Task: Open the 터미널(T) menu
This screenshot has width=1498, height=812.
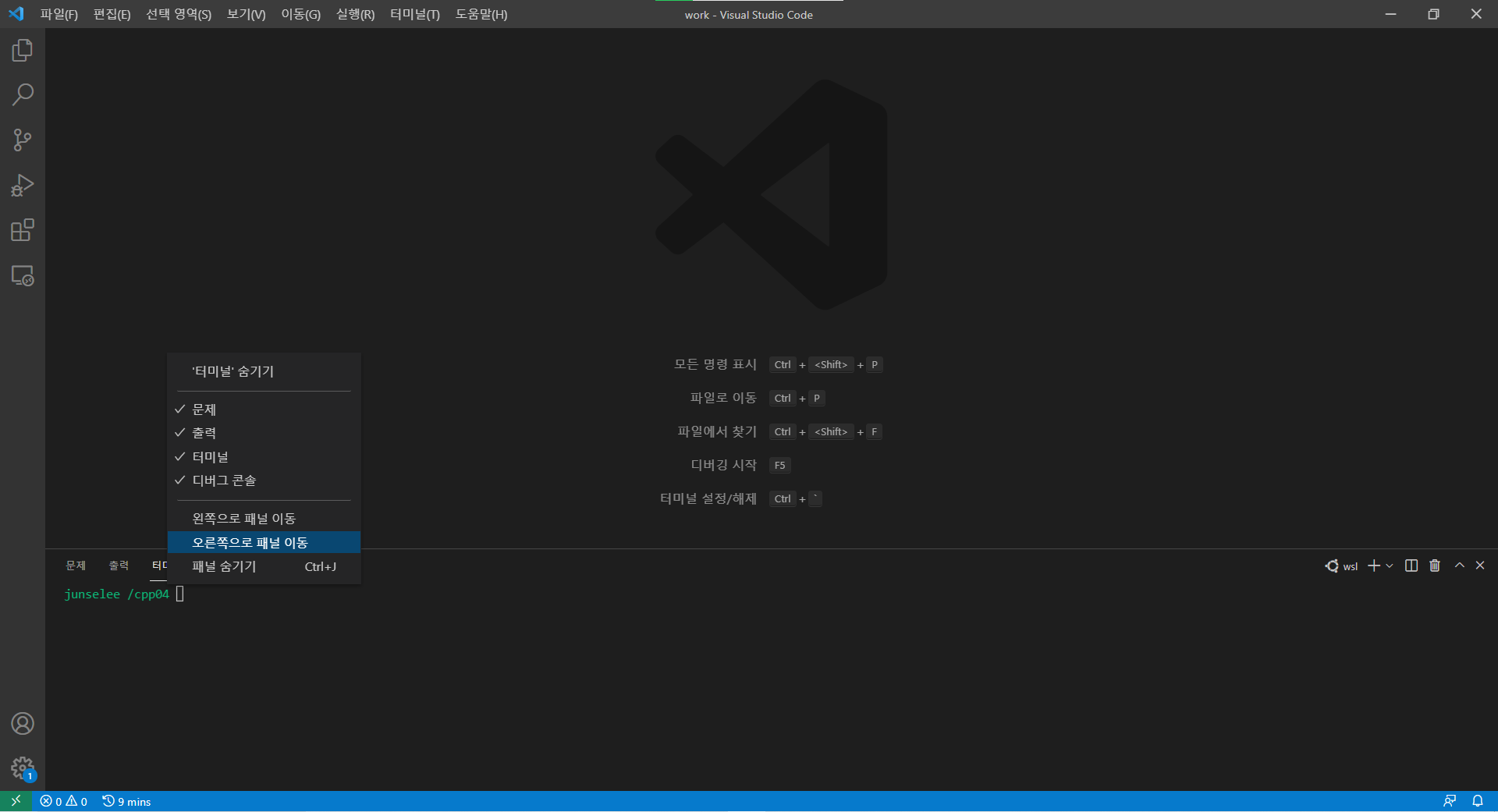Action: 415,14
